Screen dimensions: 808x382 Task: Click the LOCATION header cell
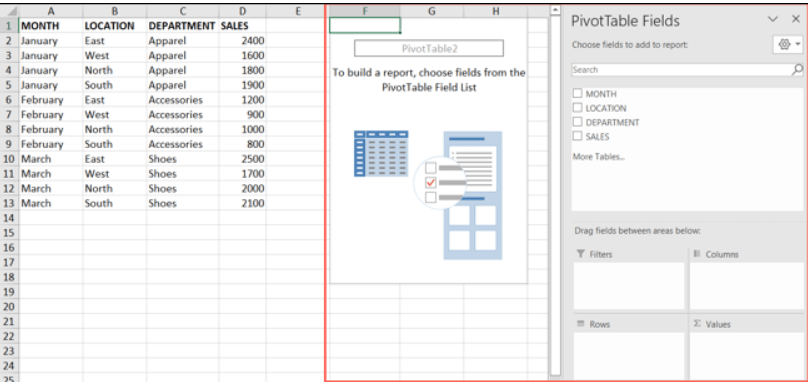click(x=114, y=26)
